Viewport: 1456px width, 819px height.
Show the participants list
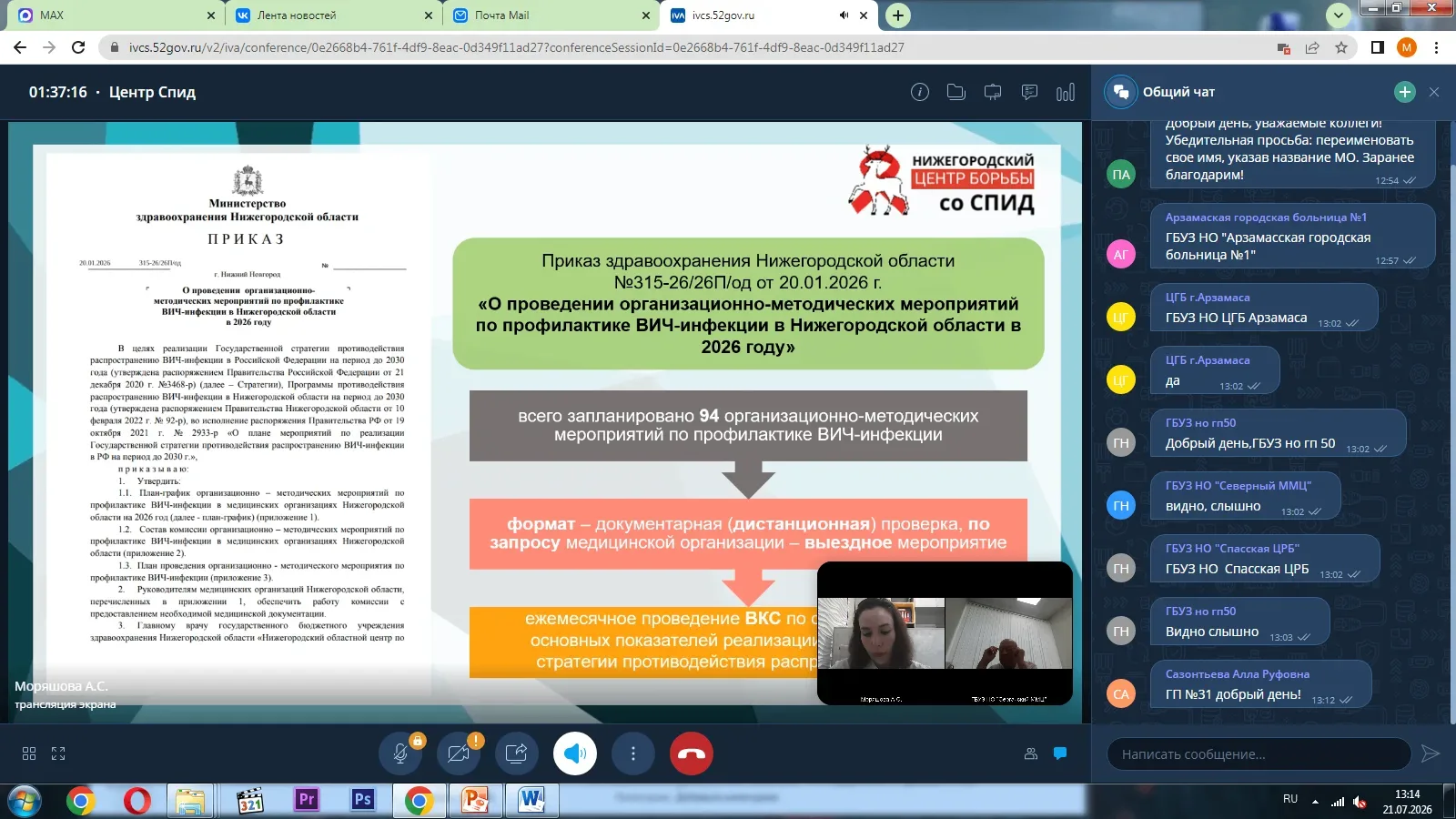(1031, 753)
